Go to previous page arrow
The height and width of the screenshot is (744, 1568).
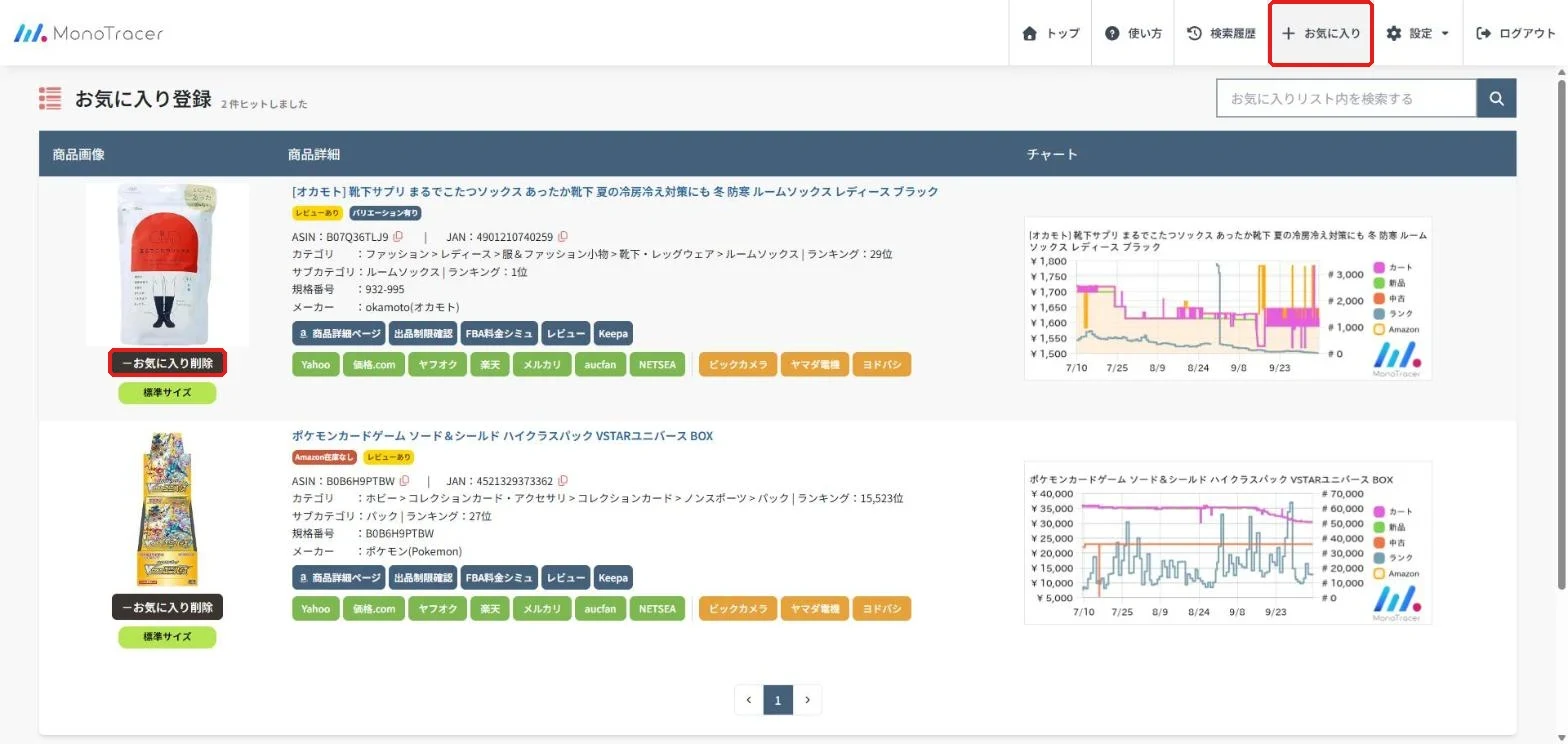tap(749, 700)
